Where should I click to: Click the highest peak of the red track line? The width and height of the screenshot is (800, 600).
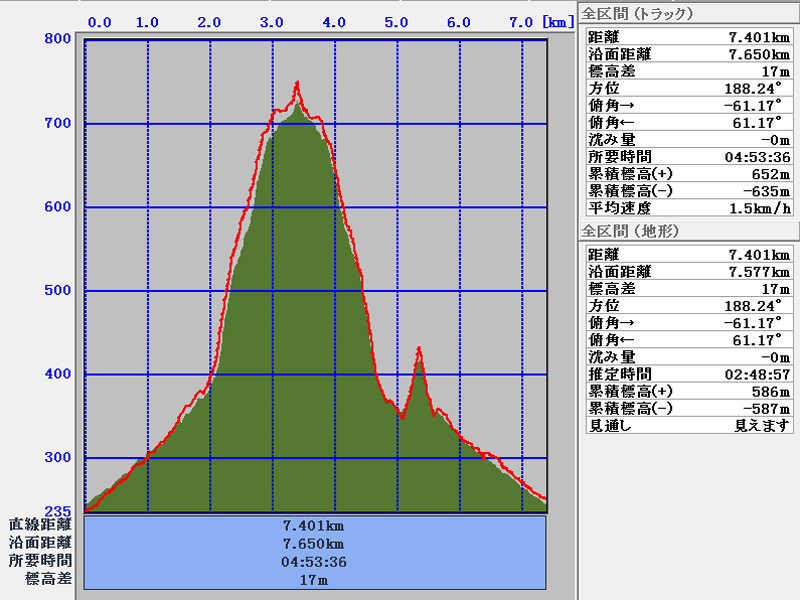point(297,83)
